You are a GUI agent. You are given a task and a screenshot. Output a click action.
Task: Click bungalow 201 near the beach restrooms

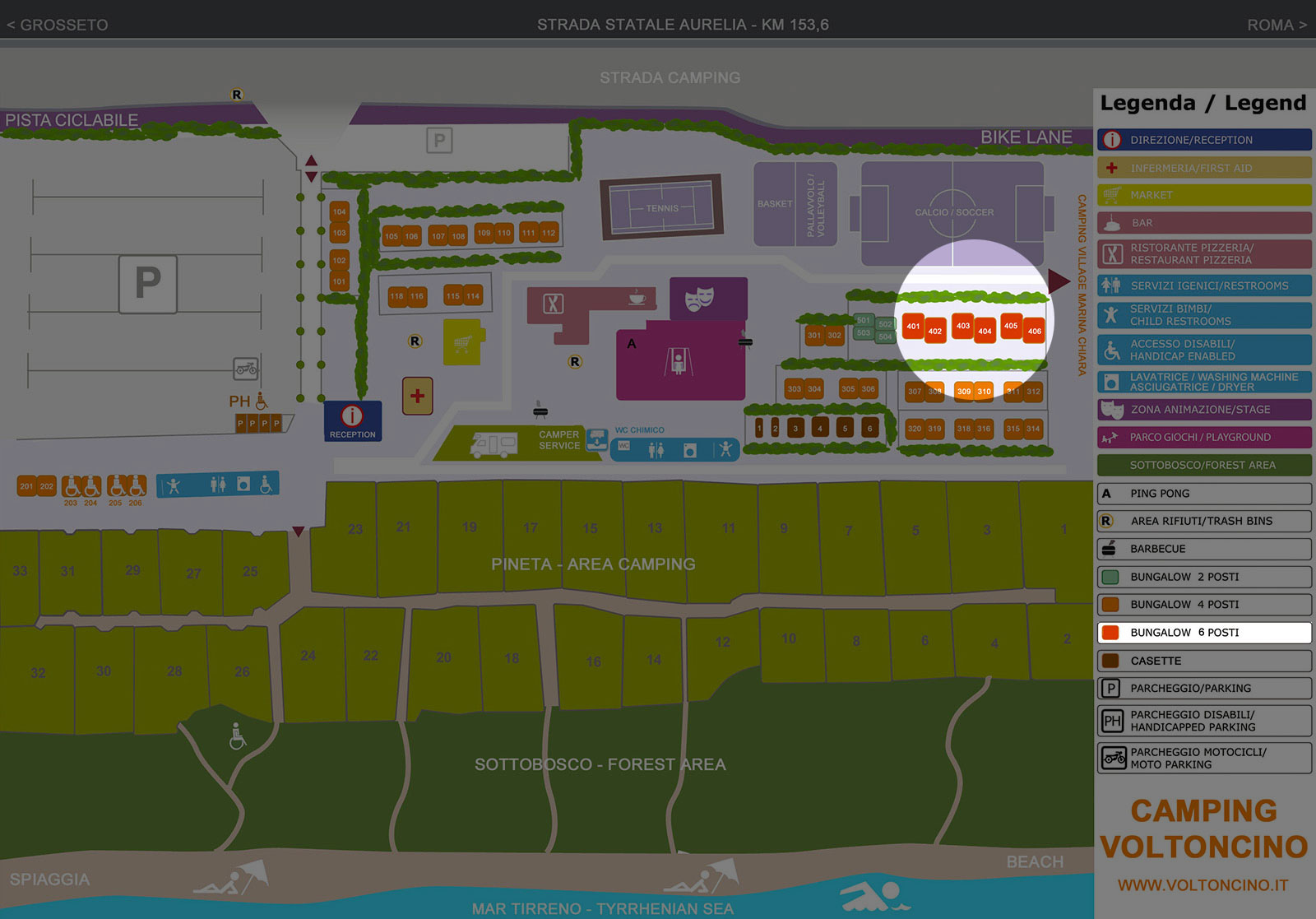tap(27, 486)
